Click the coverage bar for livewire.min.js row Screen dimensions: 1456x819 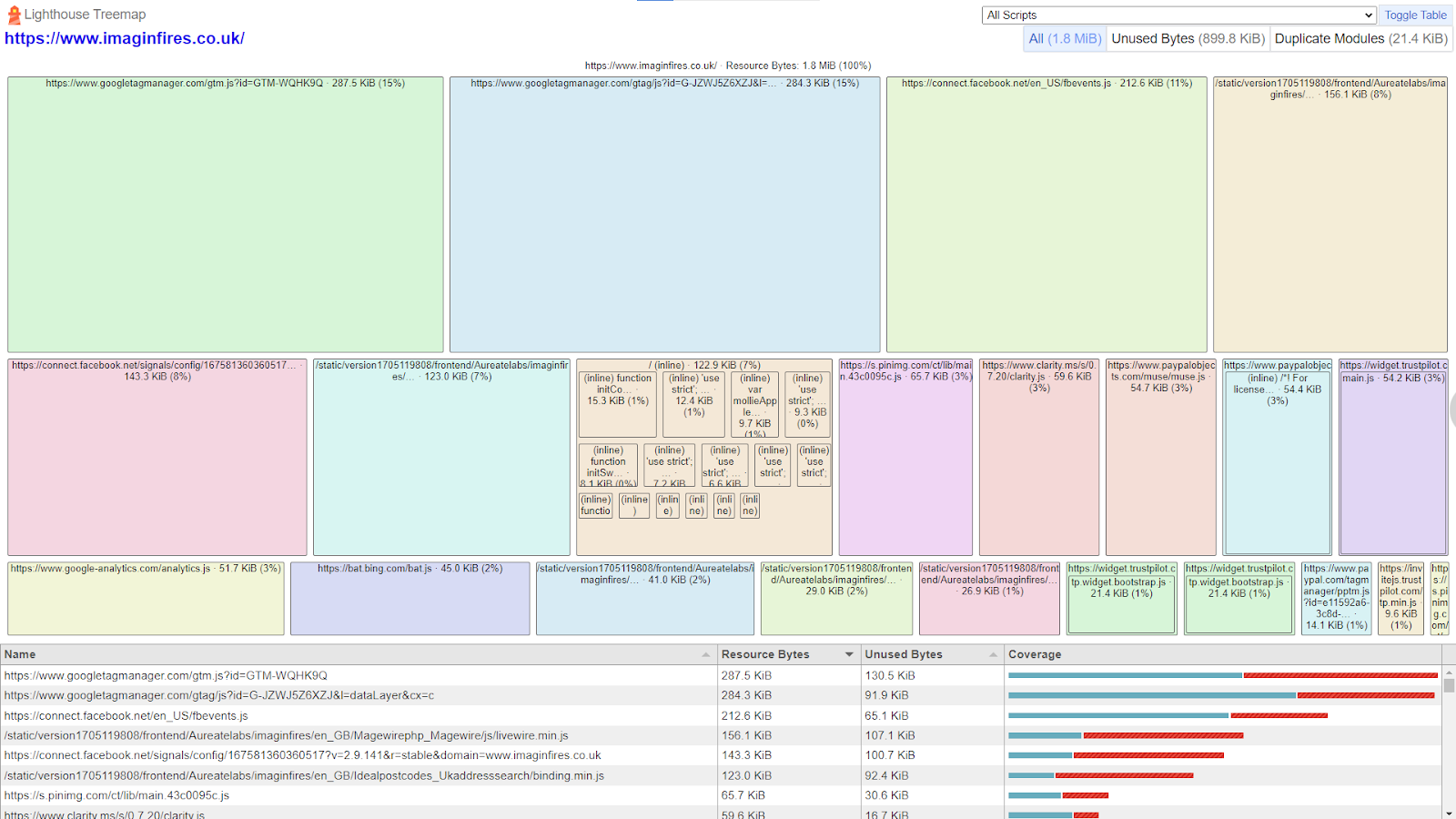pos(1126,735)
